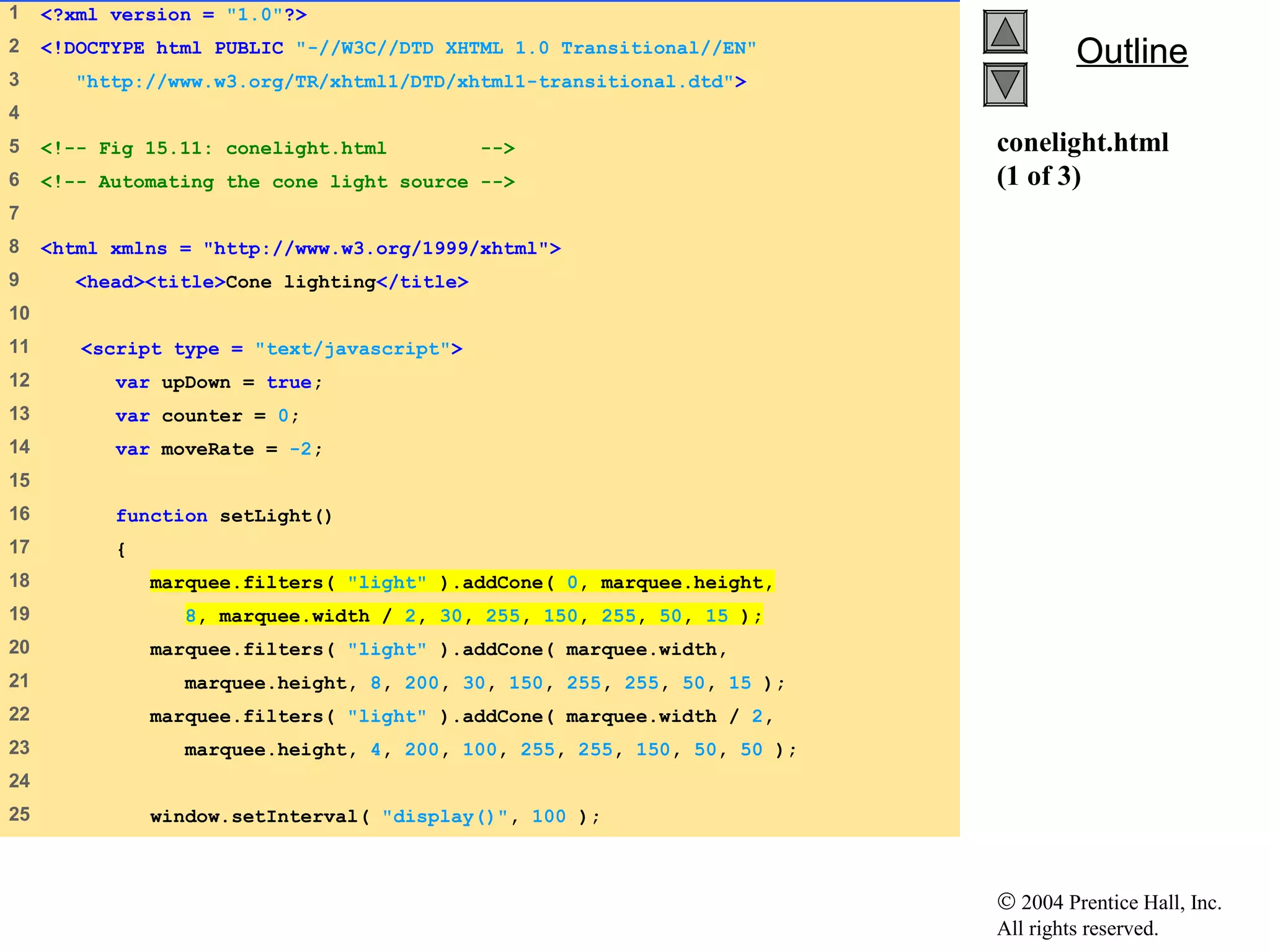Select the 'var upDown = true' line
This screenshot has width=1270, height=952.
point(219,382)
